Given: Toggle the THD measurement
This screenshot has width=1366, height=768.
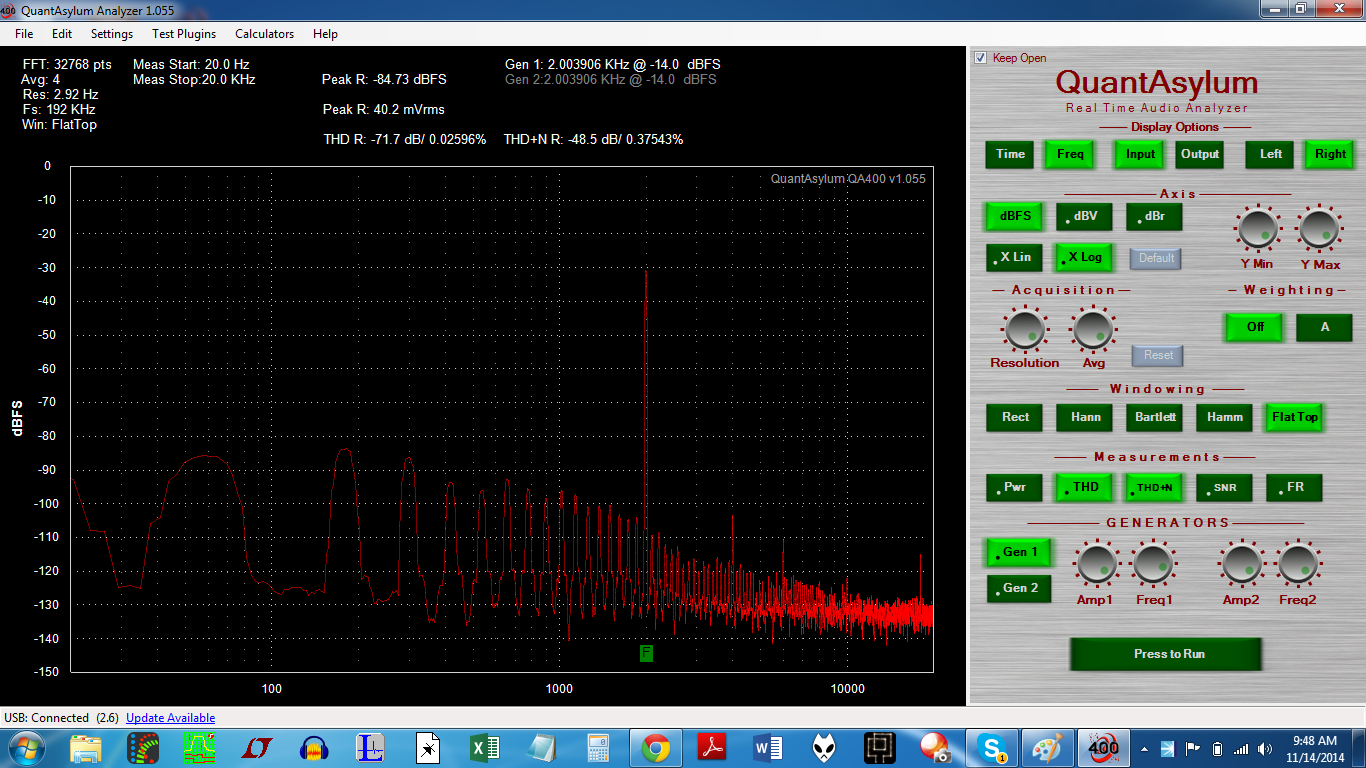Looking at the screenshot, I should click(1084, 487).
